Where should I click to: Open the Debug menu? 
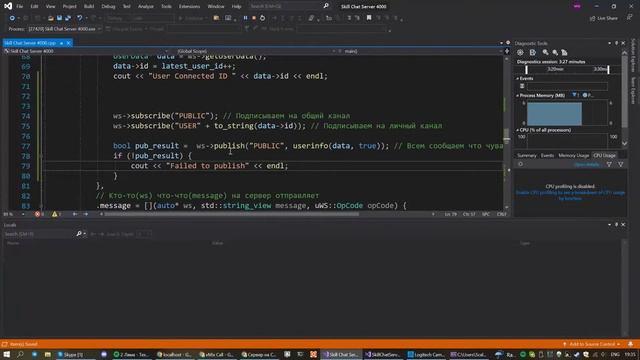click(x=108, y=7)
